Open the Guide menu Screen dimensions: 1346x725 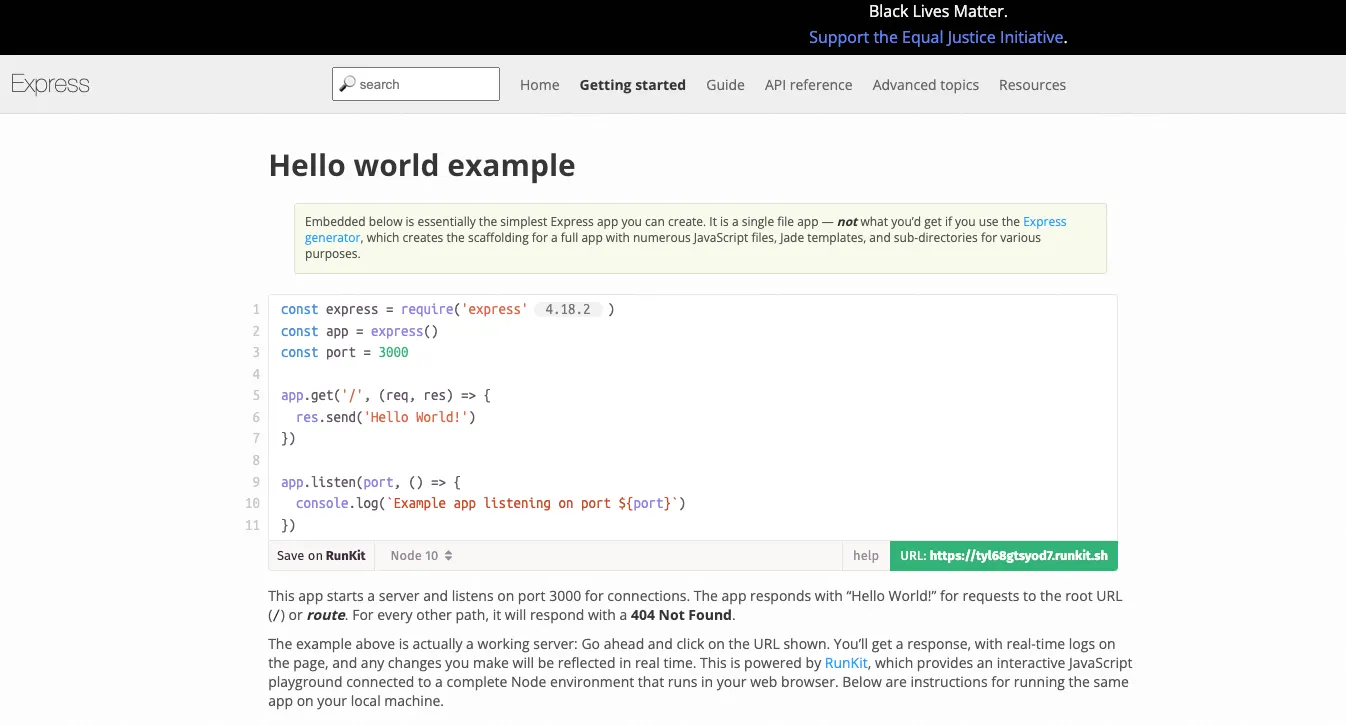coord(725,85)
